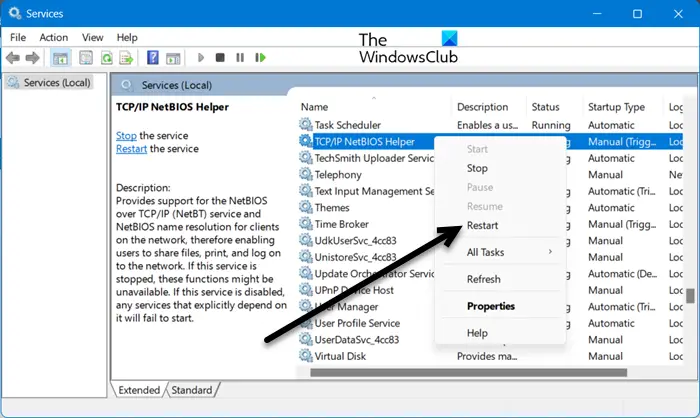Click the horizontal scrollbar of services list

(x=468, y=372)
